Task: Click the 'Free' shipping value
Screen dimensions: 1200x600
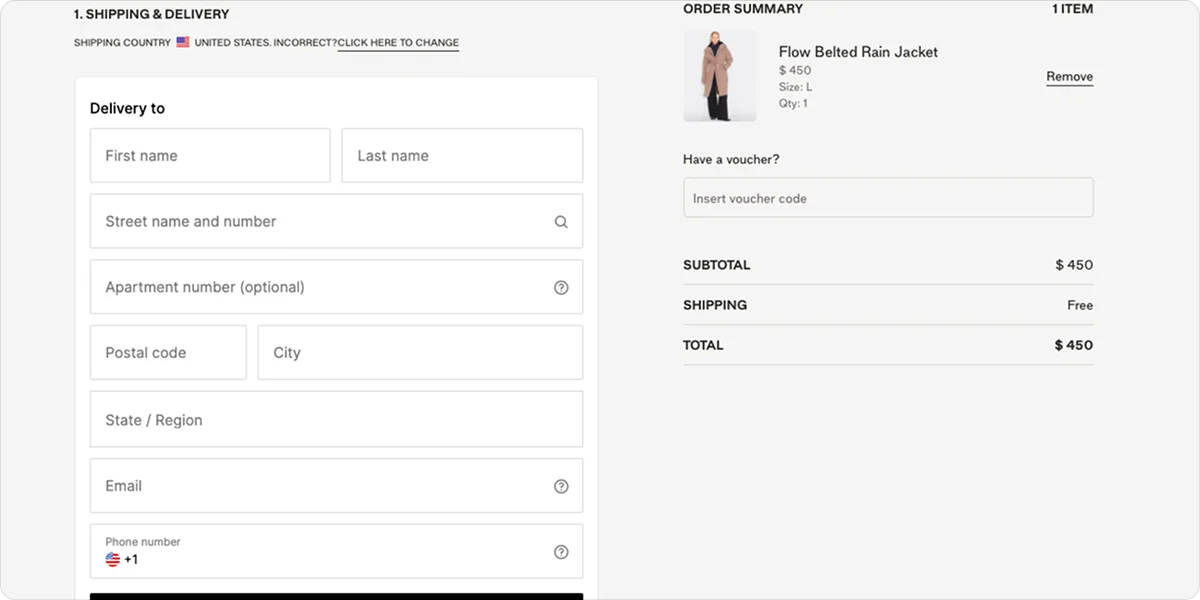Action: pyautogui.click(x=1080, y=305)
